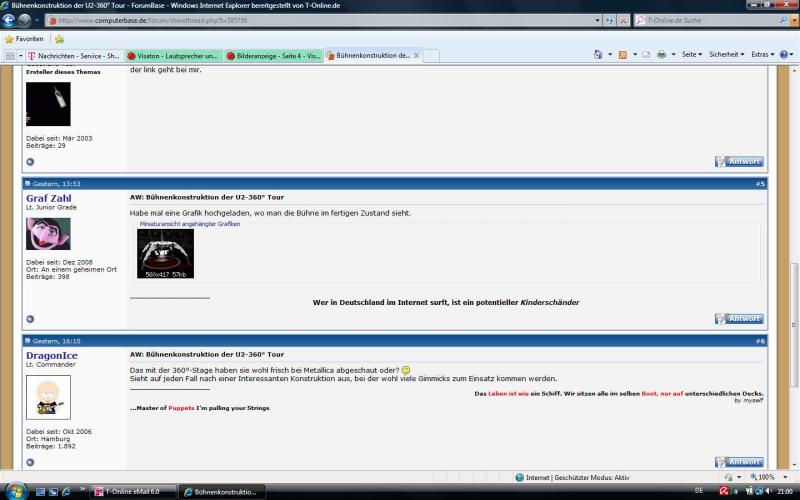Click the vertical page scrollbar thumb

[x=794, y=324]
